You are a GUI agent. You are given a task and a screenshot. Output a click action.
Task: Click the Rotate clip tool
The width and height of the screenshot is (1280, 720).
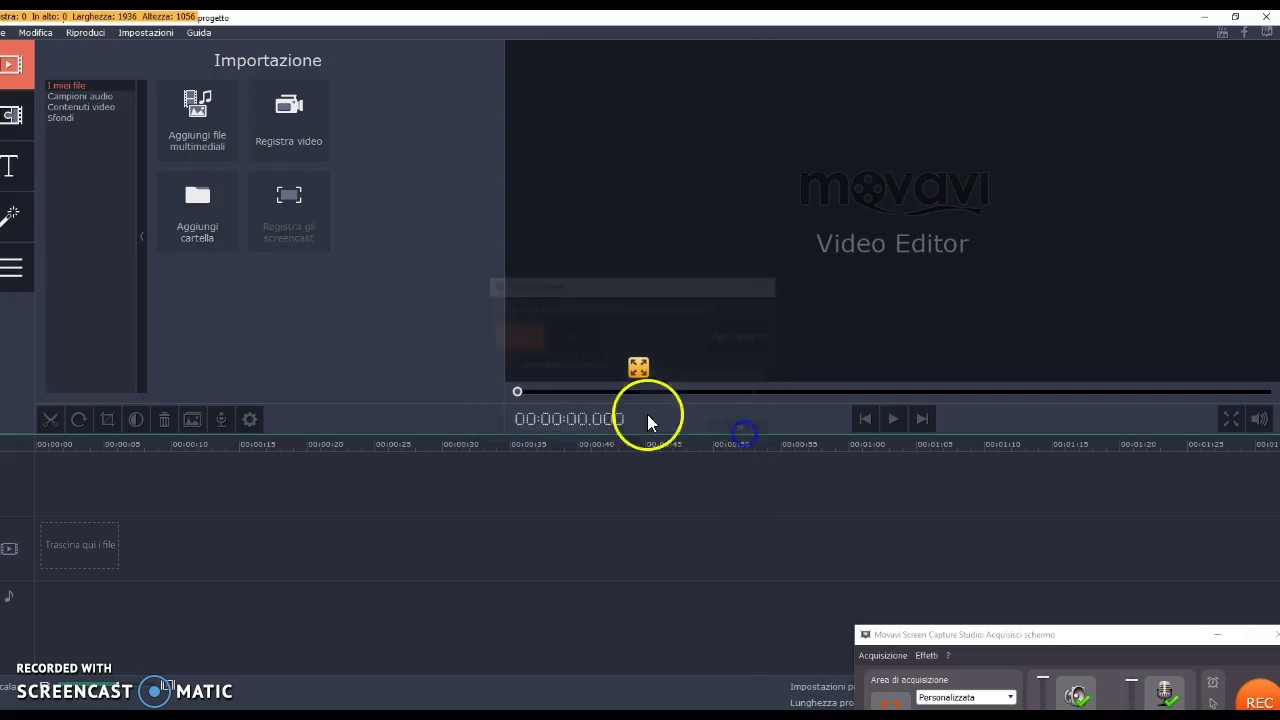(79, 420)
